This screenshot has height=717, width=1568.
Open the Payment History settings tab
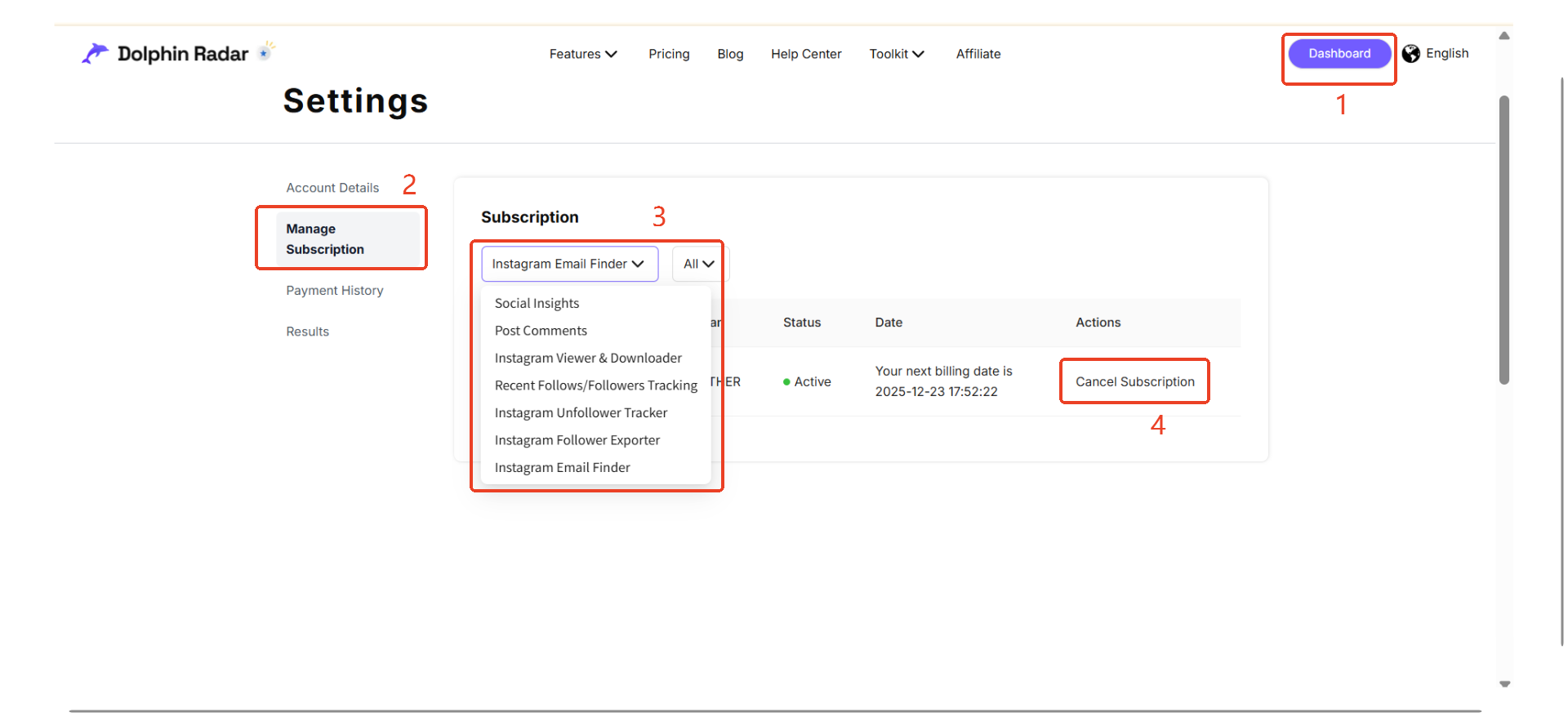click(x=335, y=291)
